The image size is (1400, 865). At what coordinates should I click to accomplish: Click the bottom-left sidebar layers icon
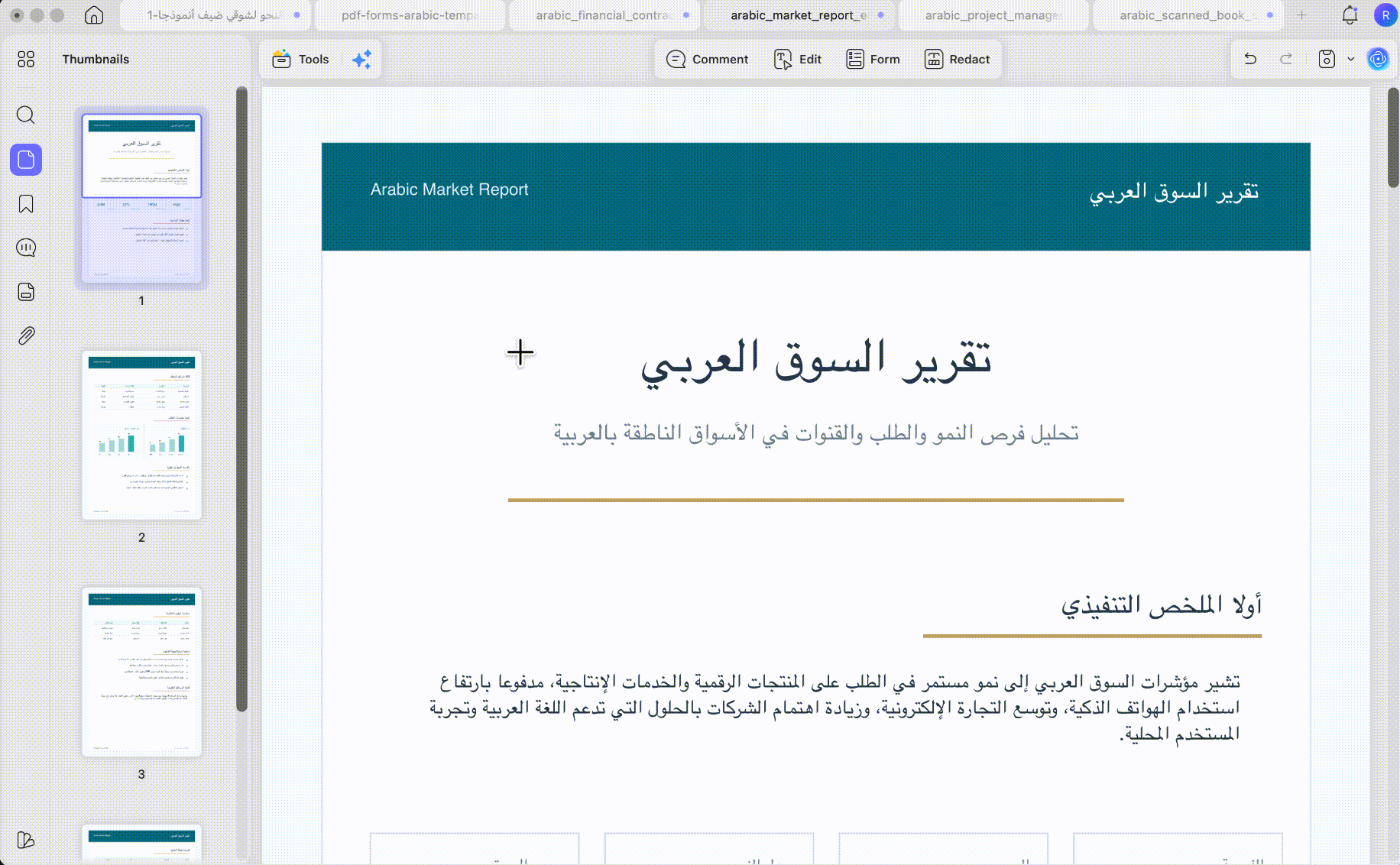[25, 840]
